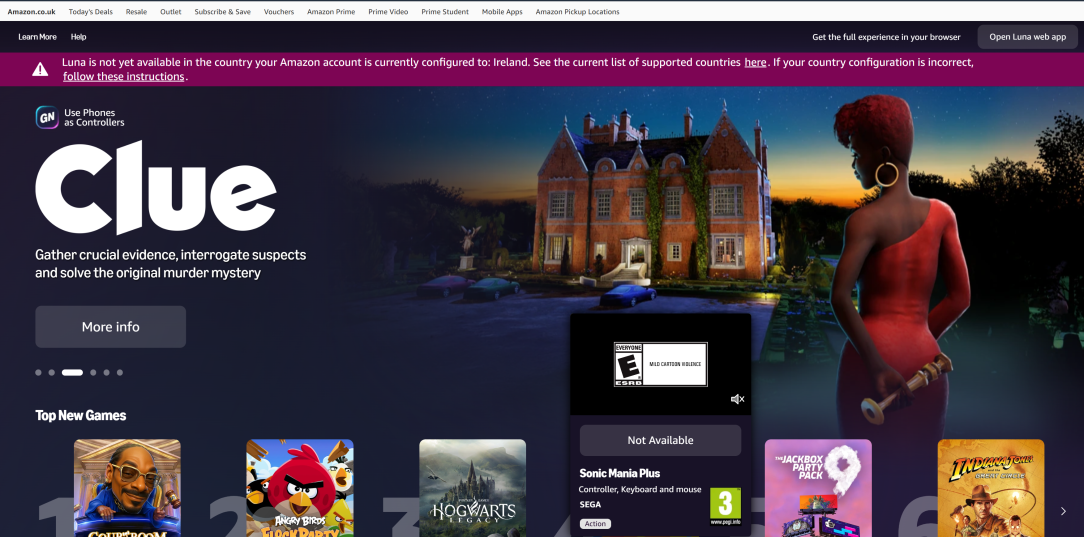The height and width of the screenshot is (537, 1084).
Task: Click 'follow these instructions' link
Action: (124, 77)
